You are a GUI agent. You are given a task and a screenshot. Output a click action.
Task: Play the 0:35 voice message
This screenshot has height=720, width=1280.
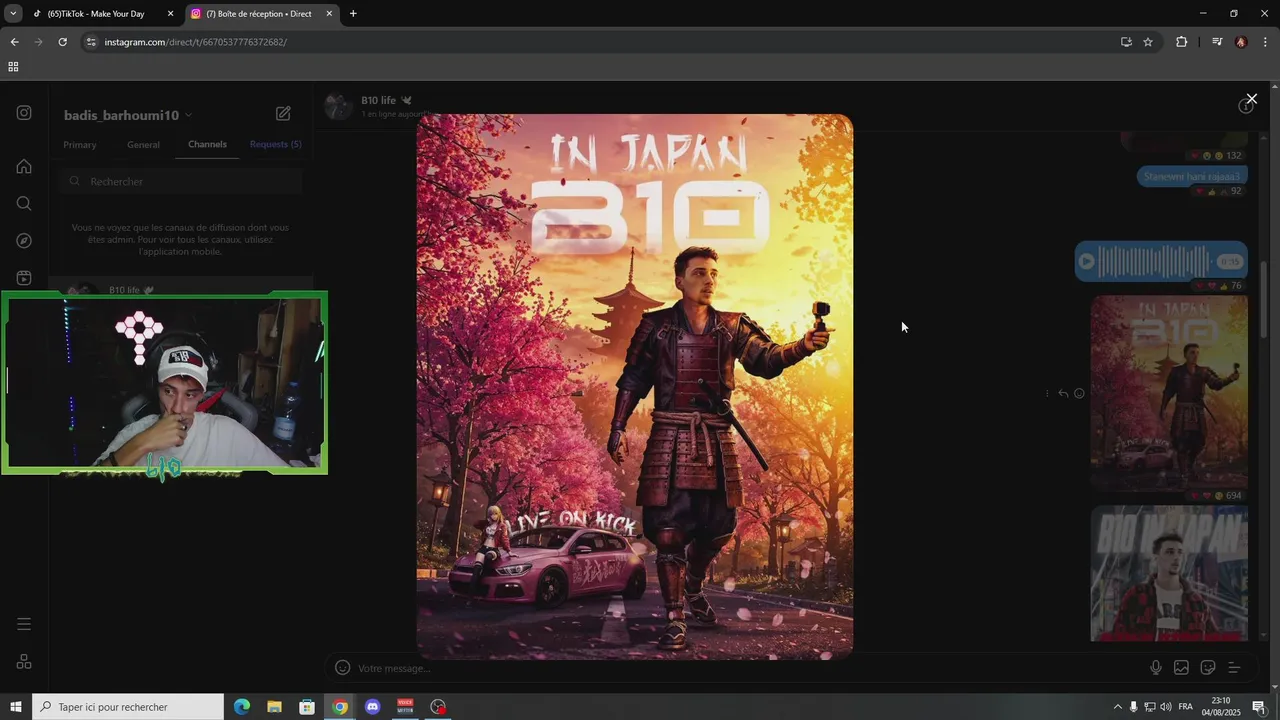point(1087,262)
